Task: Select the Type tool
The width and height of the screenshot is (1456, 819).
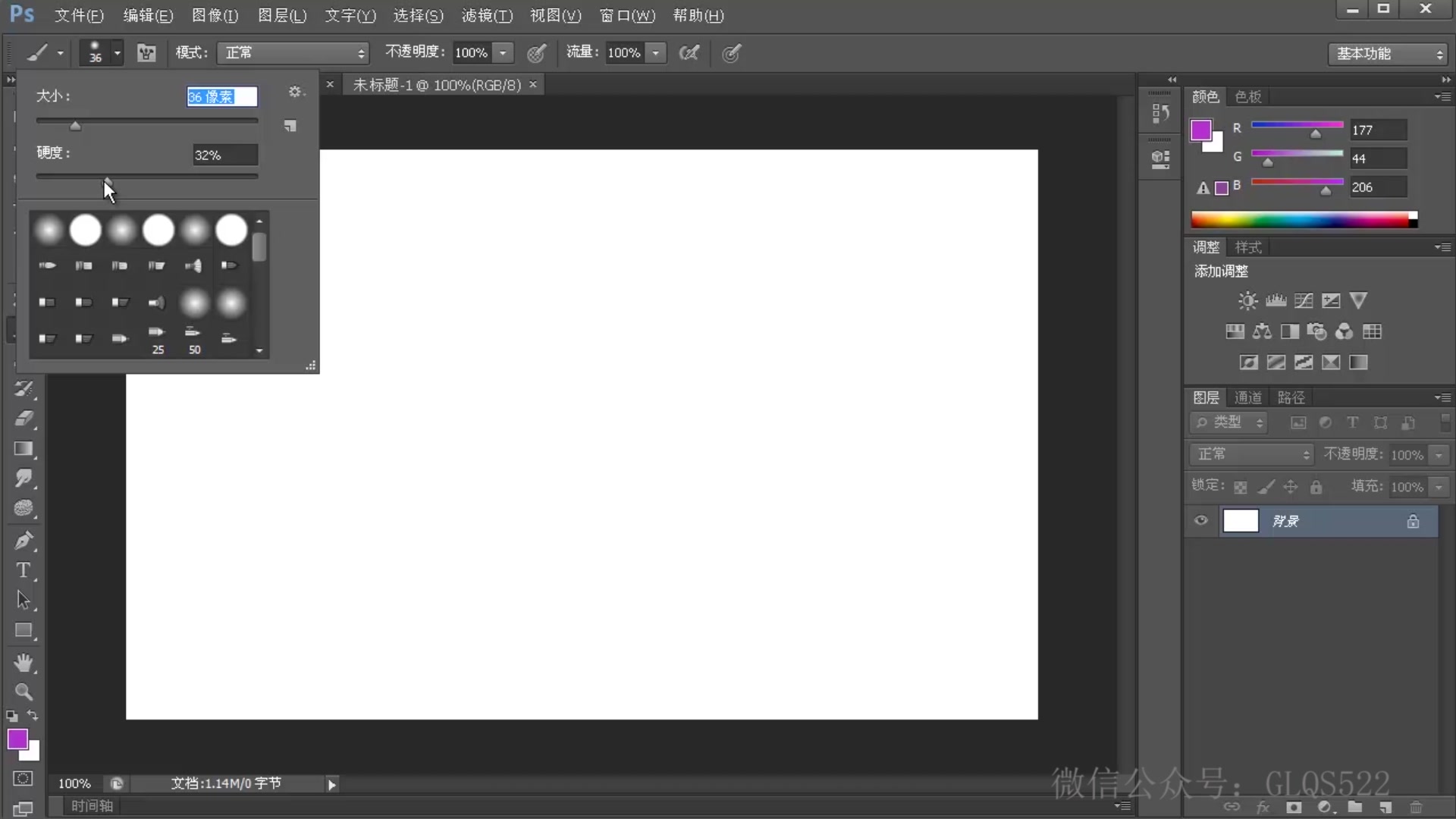Action: pyautogui.click(x=24, y=570)
